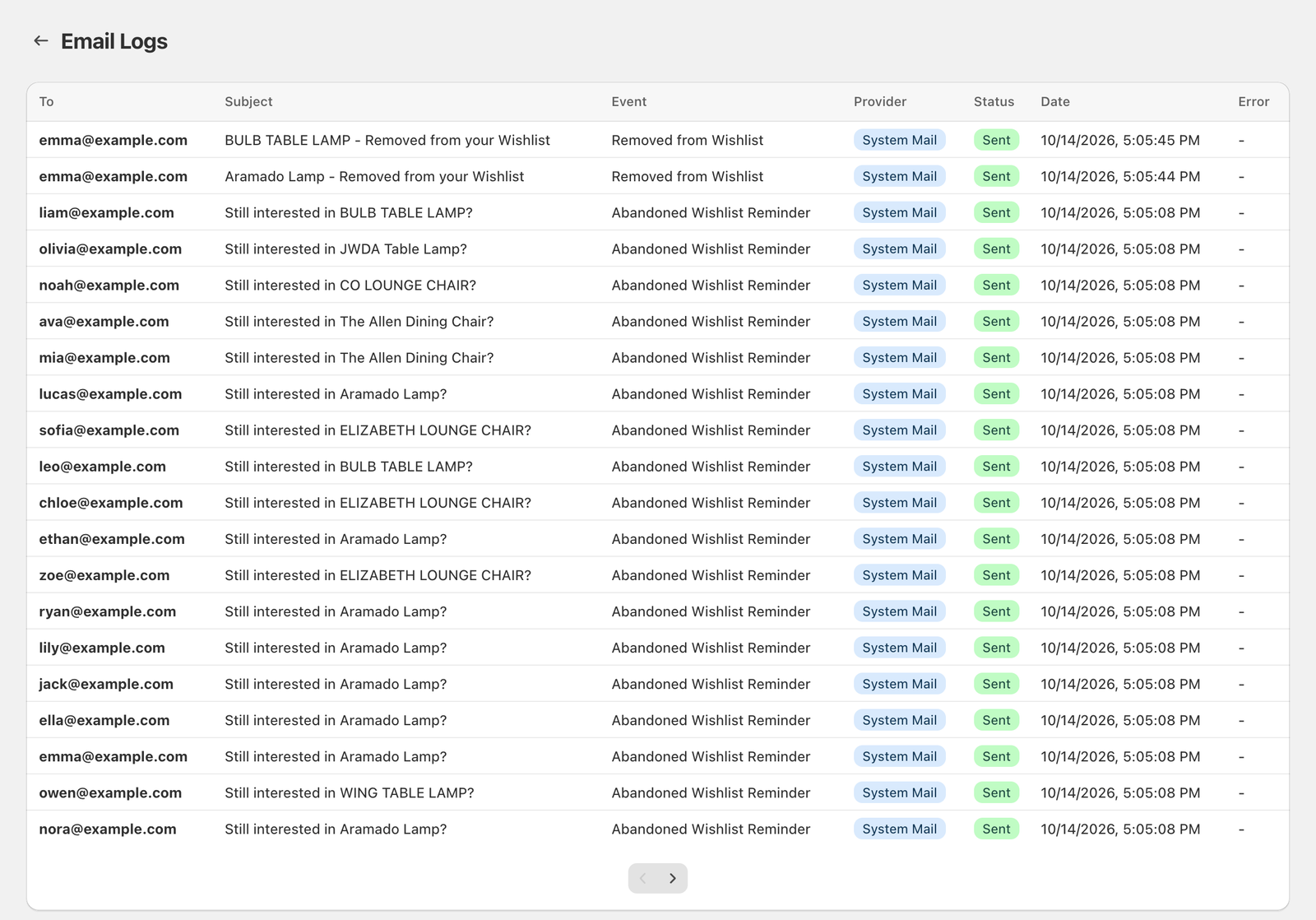
Task: Click the Subject column header
Action: [x=248, y=101]
